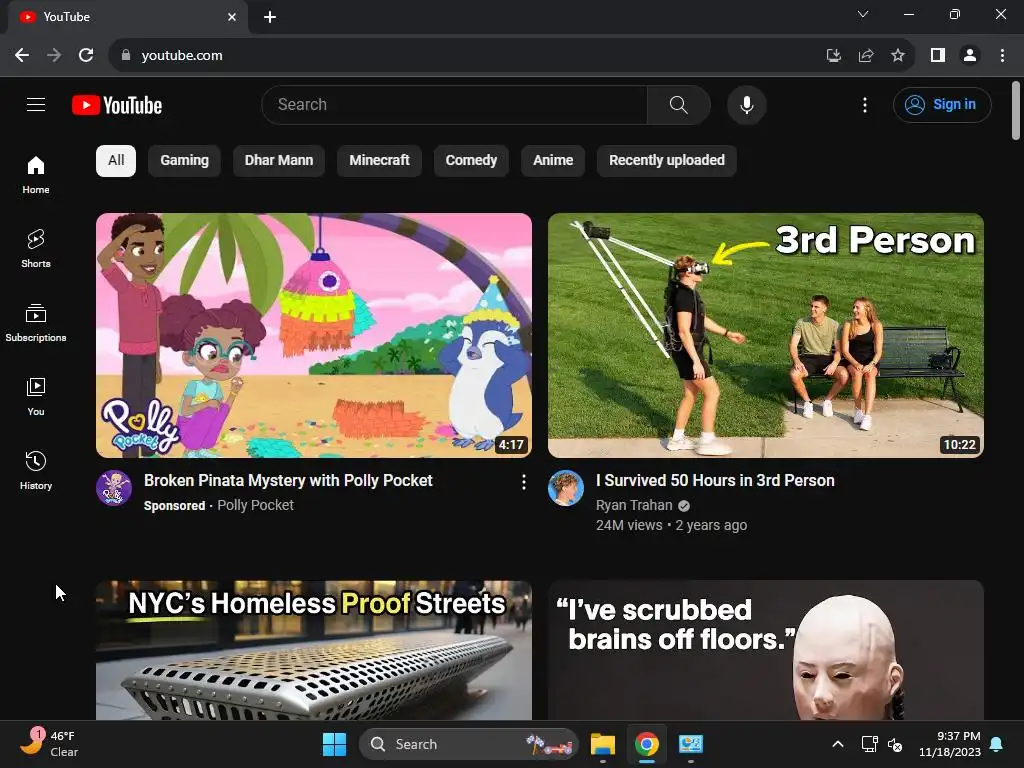Open the Chrome three-dot menu
The width and height of the screenshot is (1024, 768).
click(x=1002, y=56)
